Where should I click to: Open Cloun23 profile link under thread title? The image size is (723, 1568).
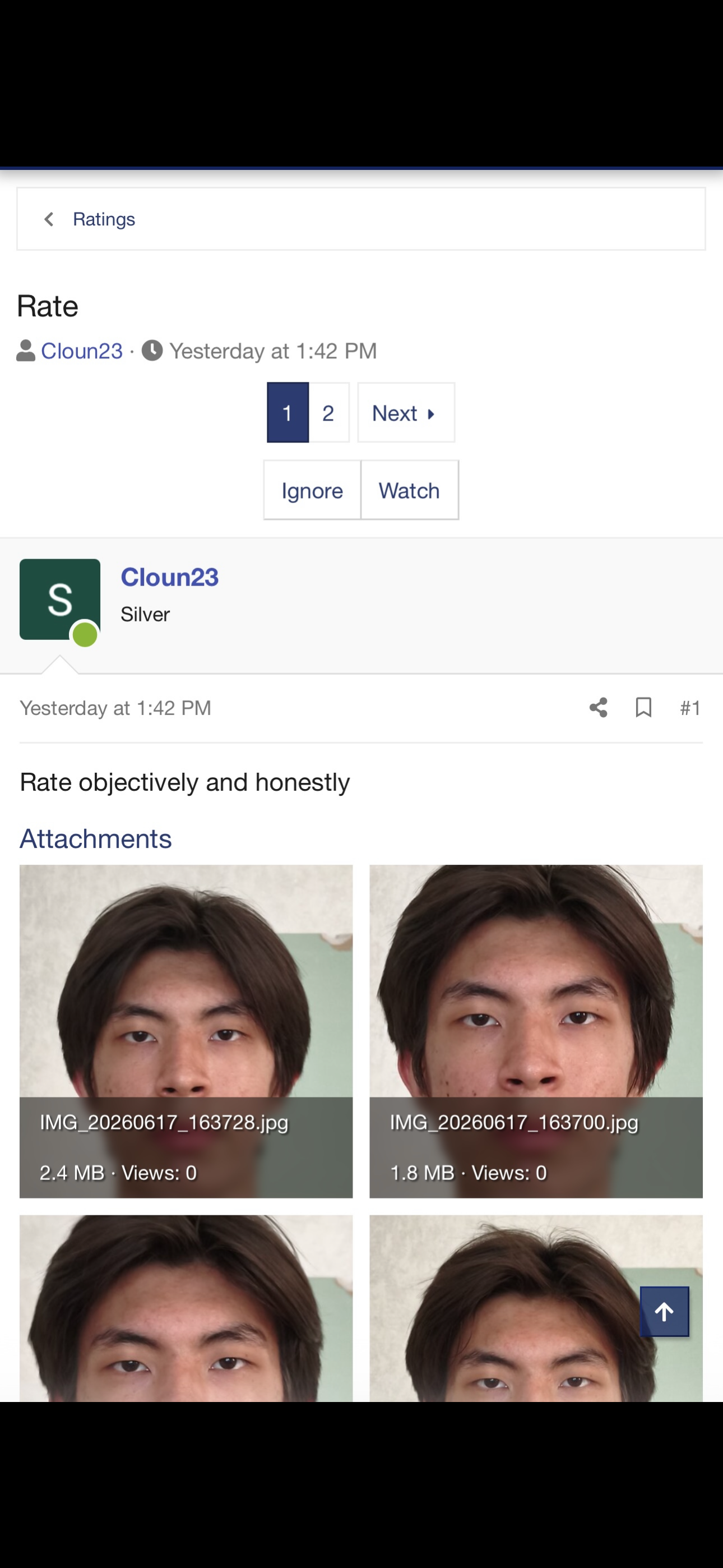click(x=82, y=351)
